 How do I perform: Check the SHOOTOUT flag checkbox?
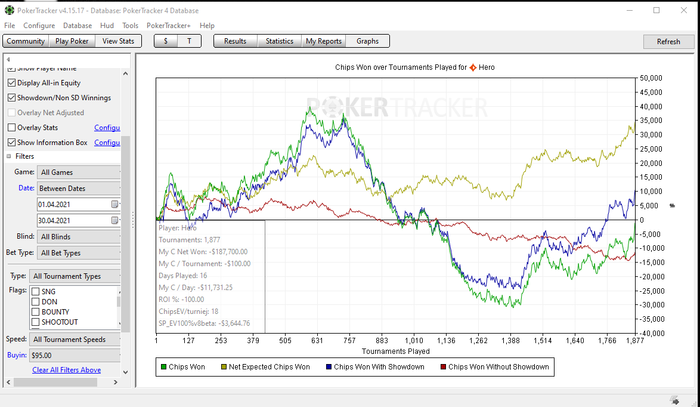36,322
